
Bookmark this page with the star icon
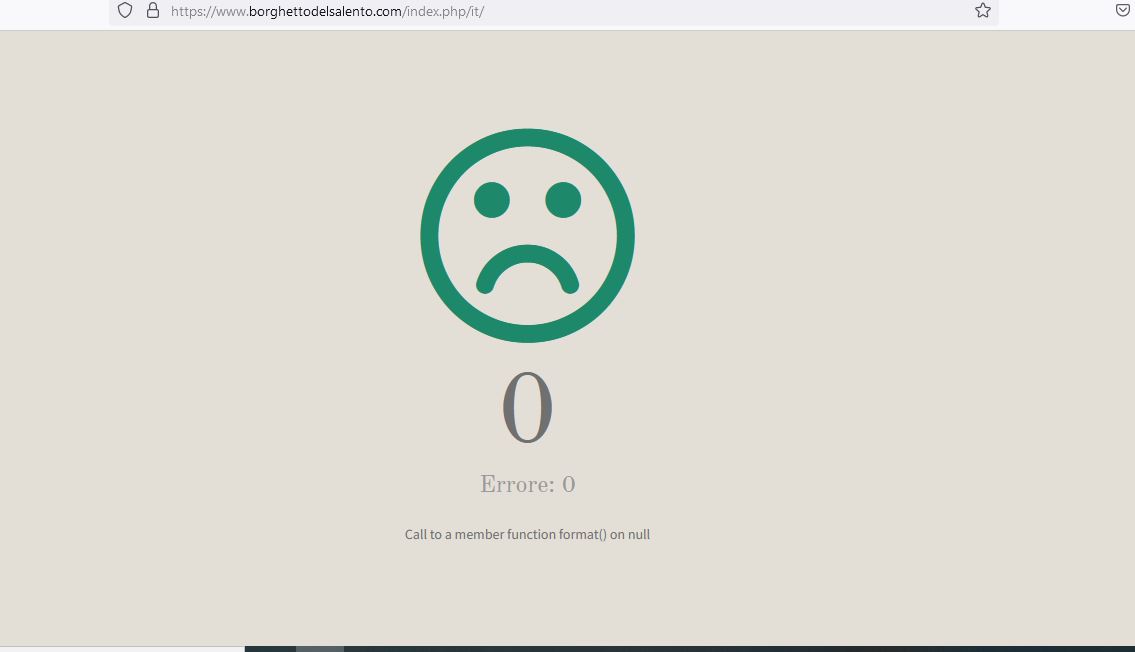click(x=983, y=10)
